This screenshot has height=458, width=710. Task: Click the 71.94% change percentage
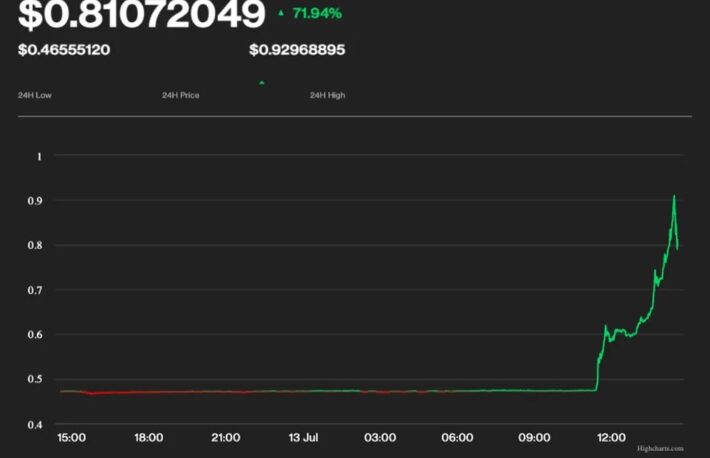(x=317, y=13)
